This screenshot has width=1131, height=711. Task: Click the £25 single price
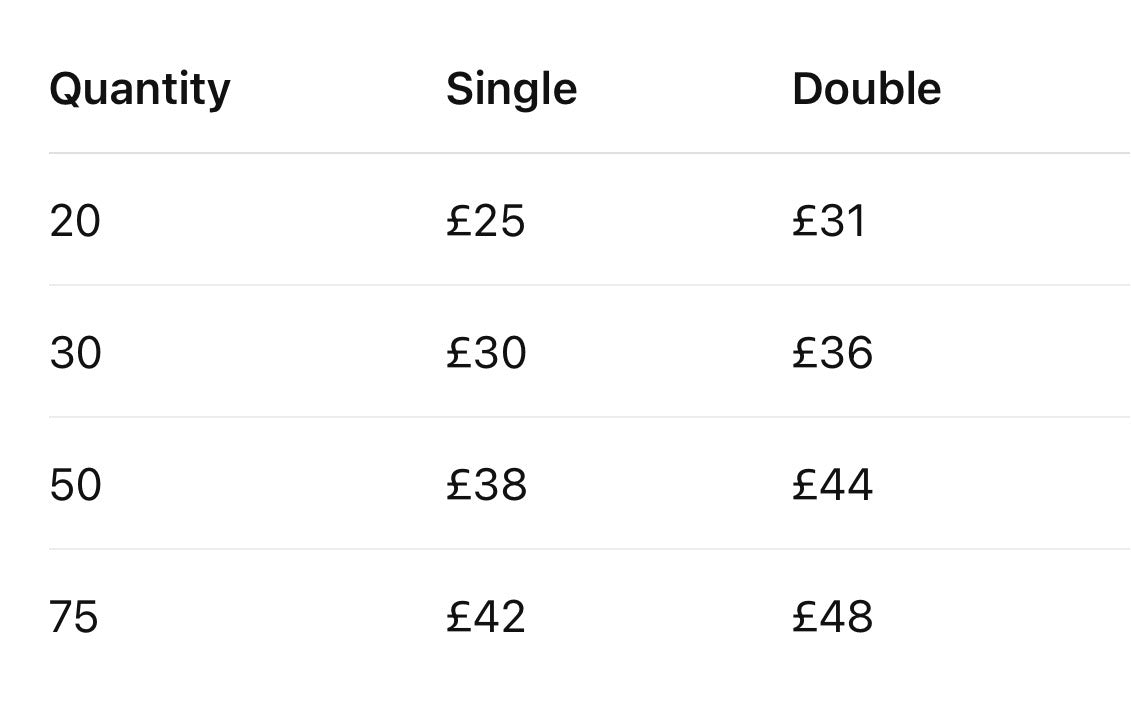click(485, 221)
